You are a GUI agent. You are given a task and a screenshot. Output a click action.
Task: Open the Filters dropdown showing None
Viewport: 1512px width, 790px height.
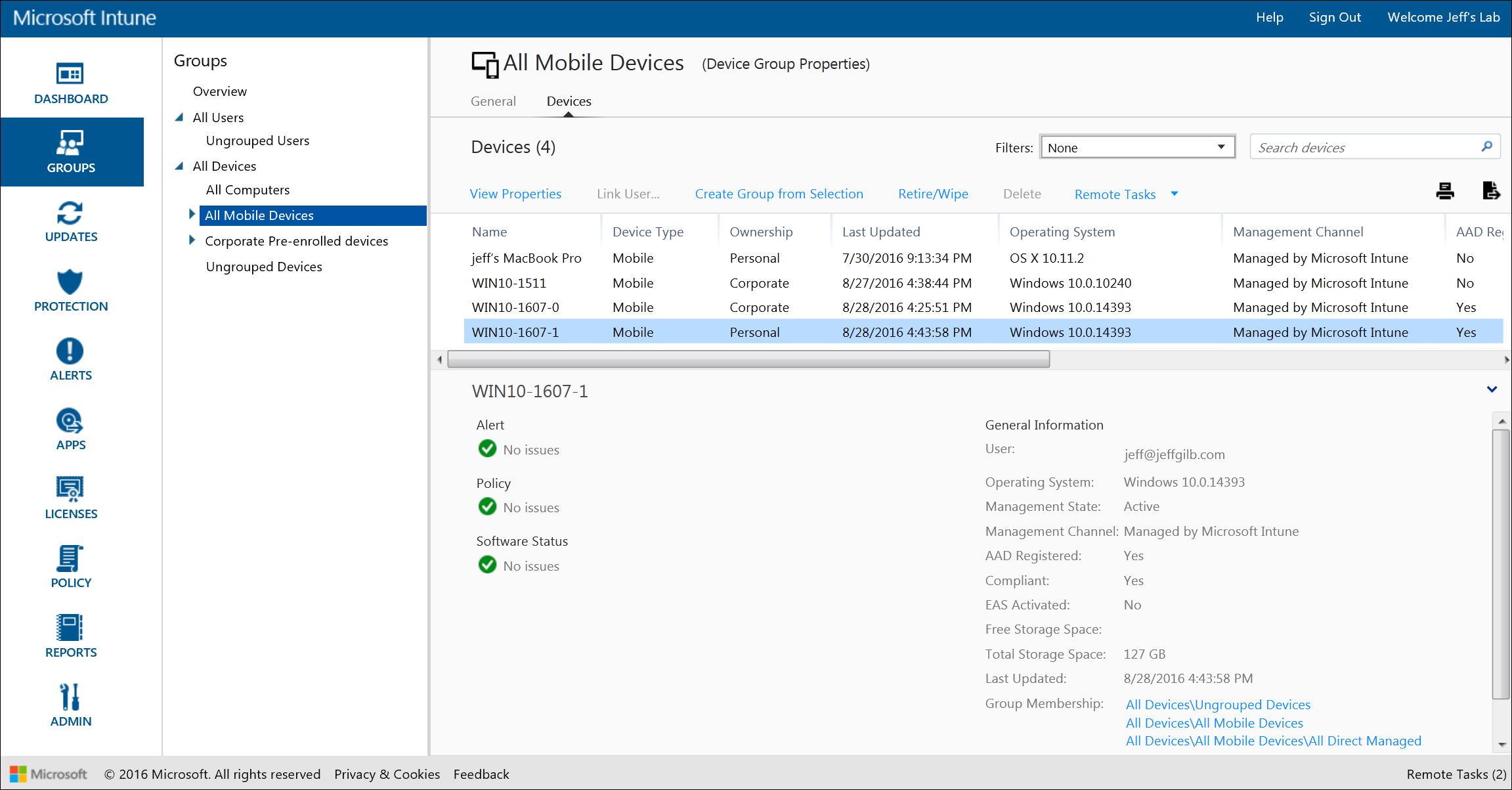click(1137, 147)
